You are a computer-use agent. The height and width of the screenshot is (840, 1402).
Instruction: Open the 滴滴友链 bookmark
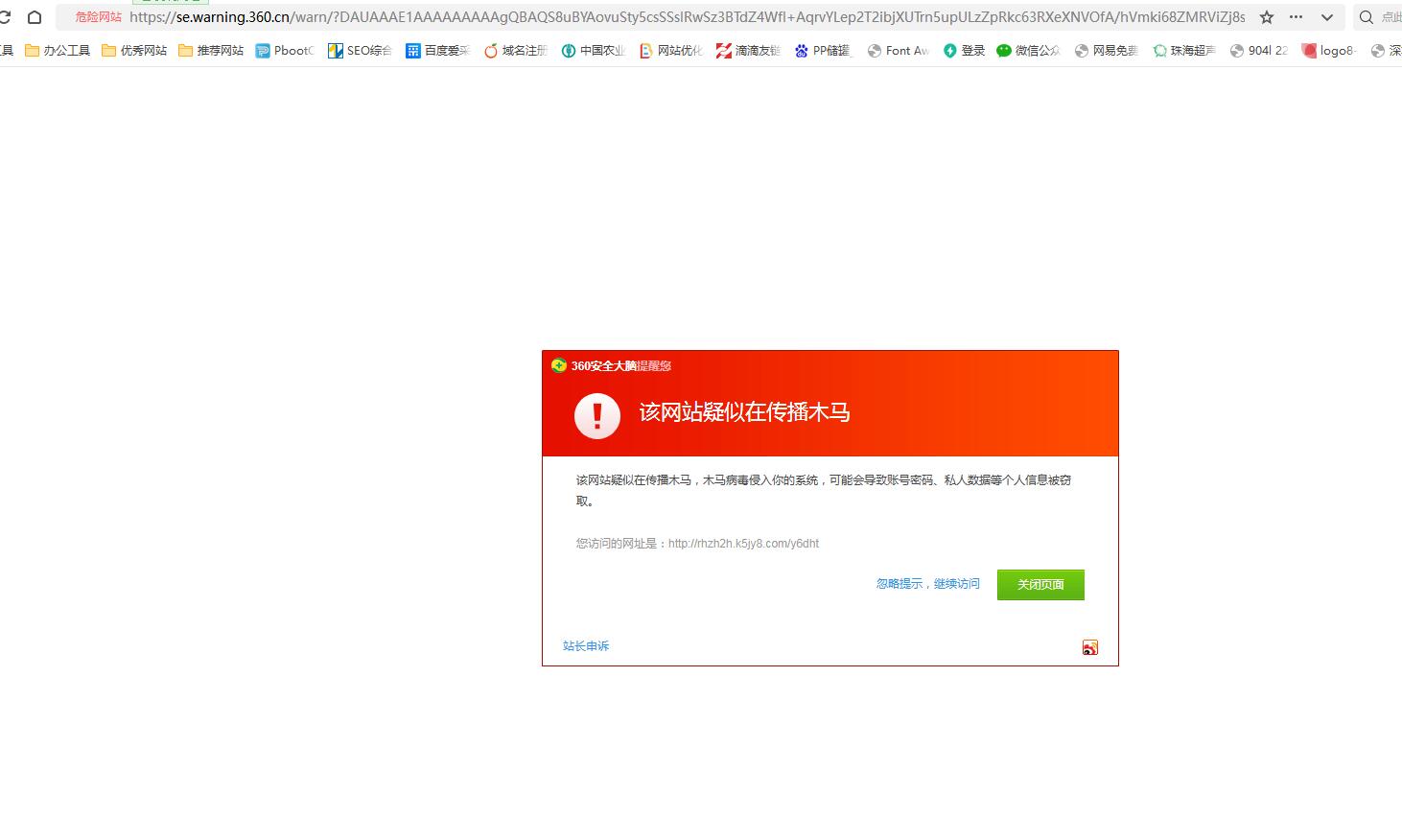748,51
